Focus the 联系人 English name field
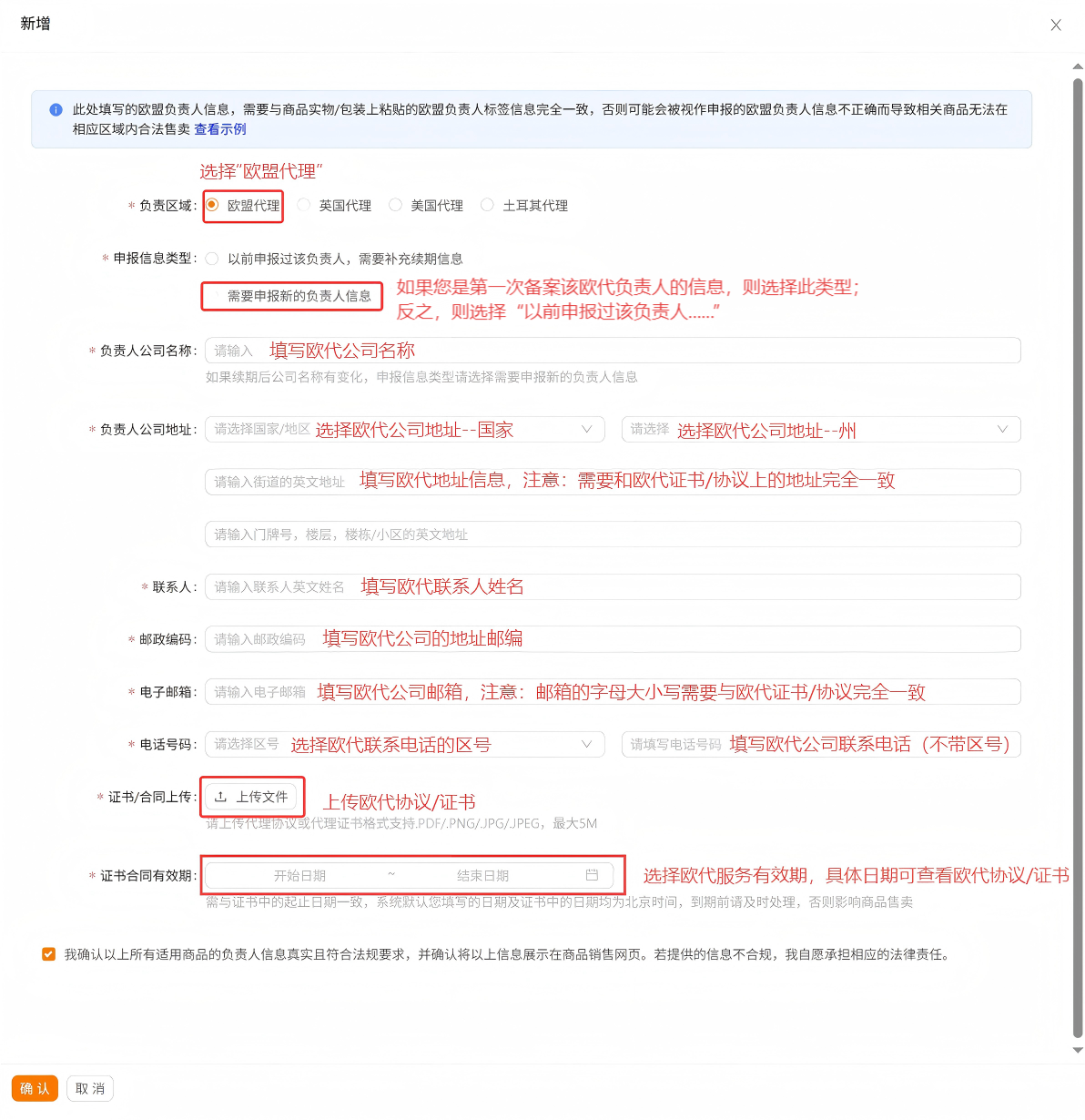The image size is (1085, 1120). click(x=613, y=587)
